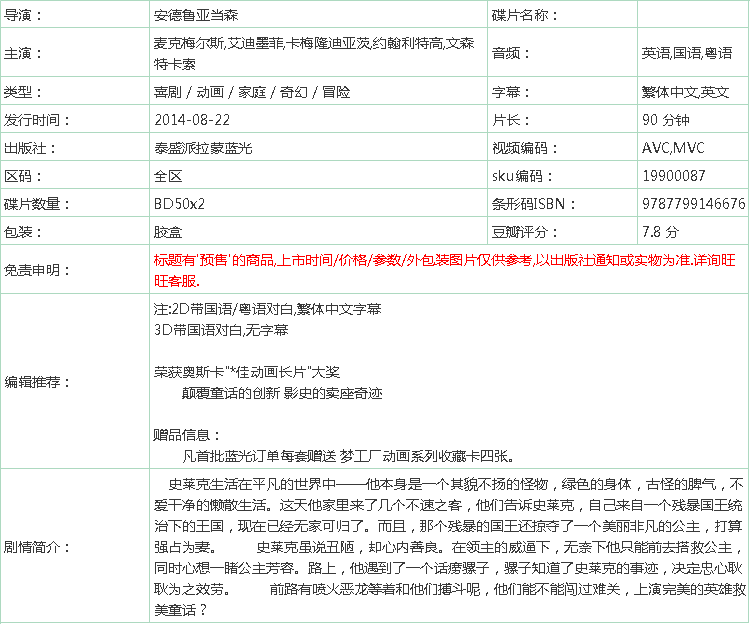
Task: Select ISBN barcode 9787799146676
Action: 693,204
